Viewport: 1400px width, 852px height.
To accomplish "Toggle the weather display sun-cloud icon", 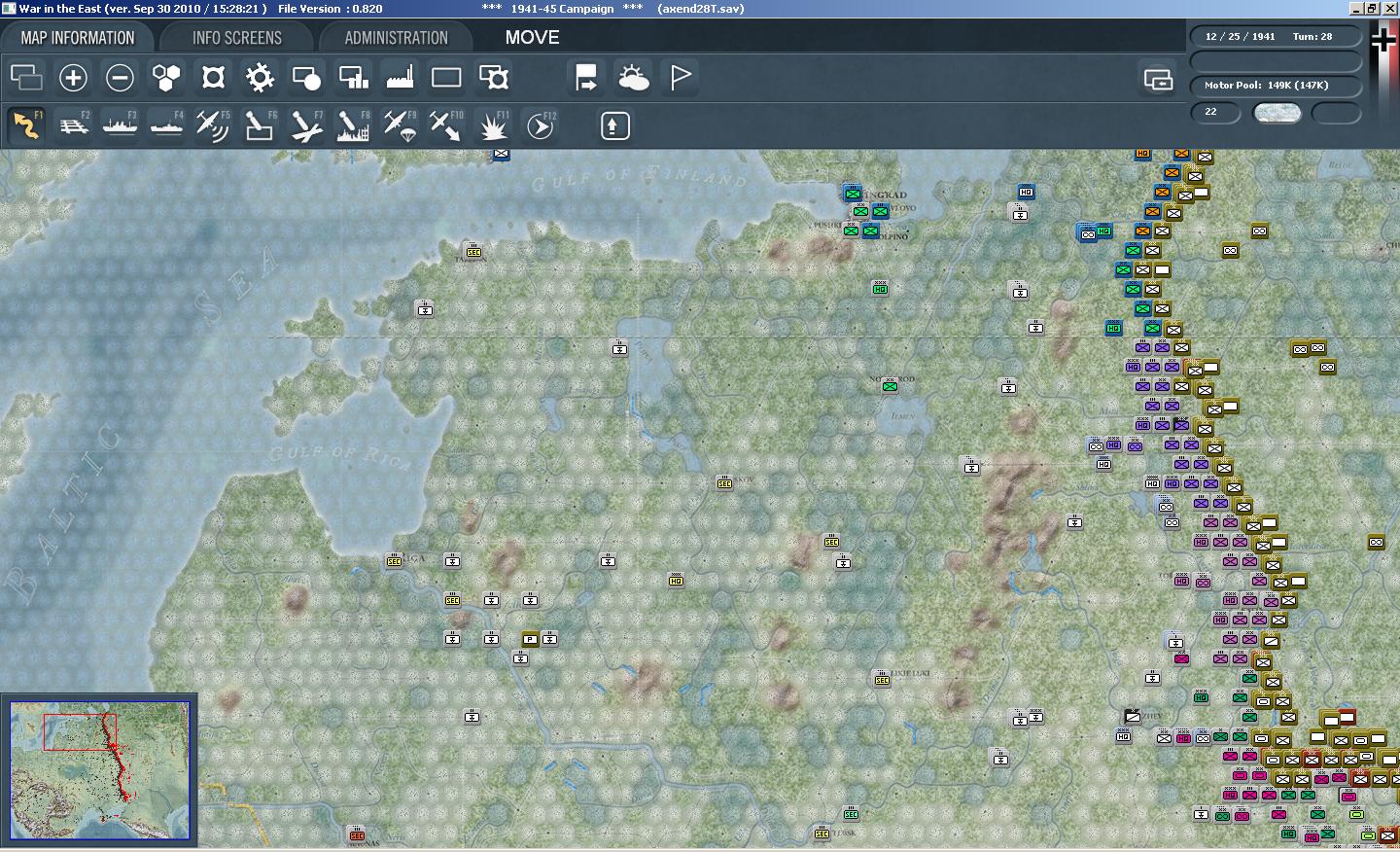I will click(x=633, y=77).
